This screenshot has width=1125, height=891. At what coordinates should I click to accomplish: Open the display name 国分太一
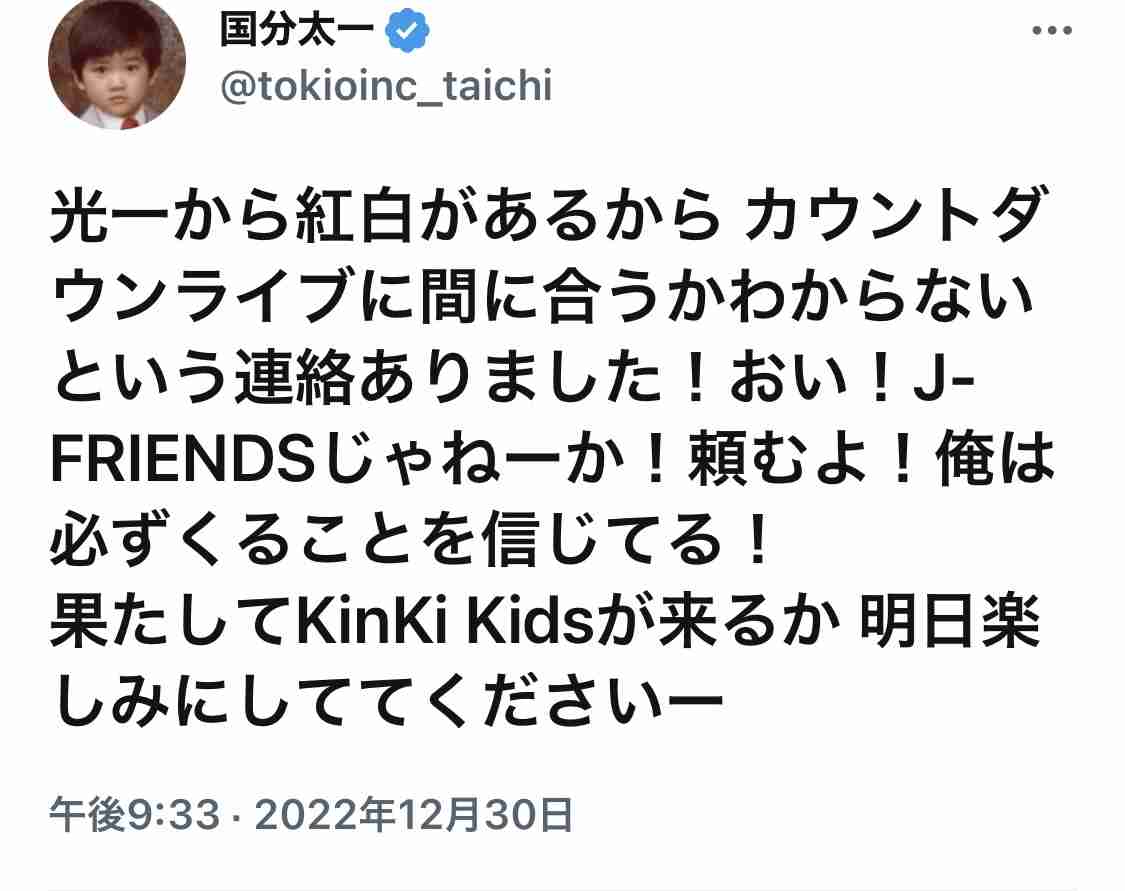coord(298,29)
